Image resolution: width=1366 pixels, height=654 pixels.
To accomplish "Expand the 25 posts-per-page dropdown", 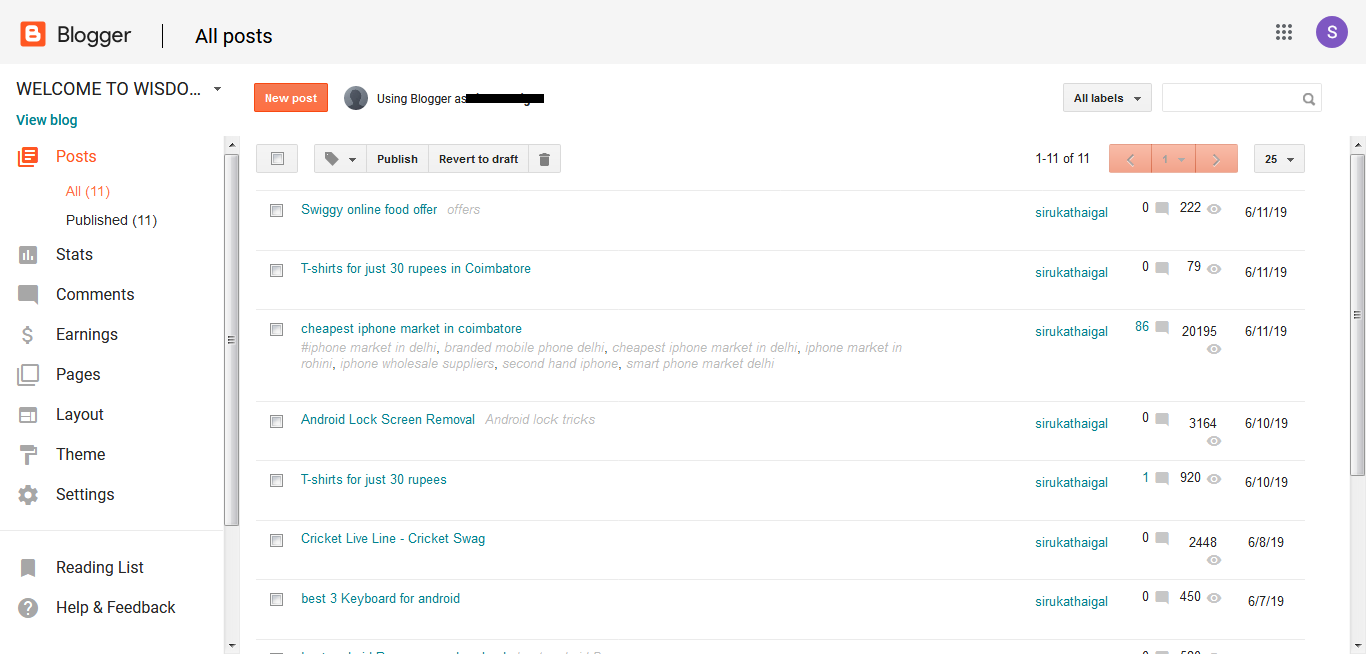I will [x=1278, y=159].
